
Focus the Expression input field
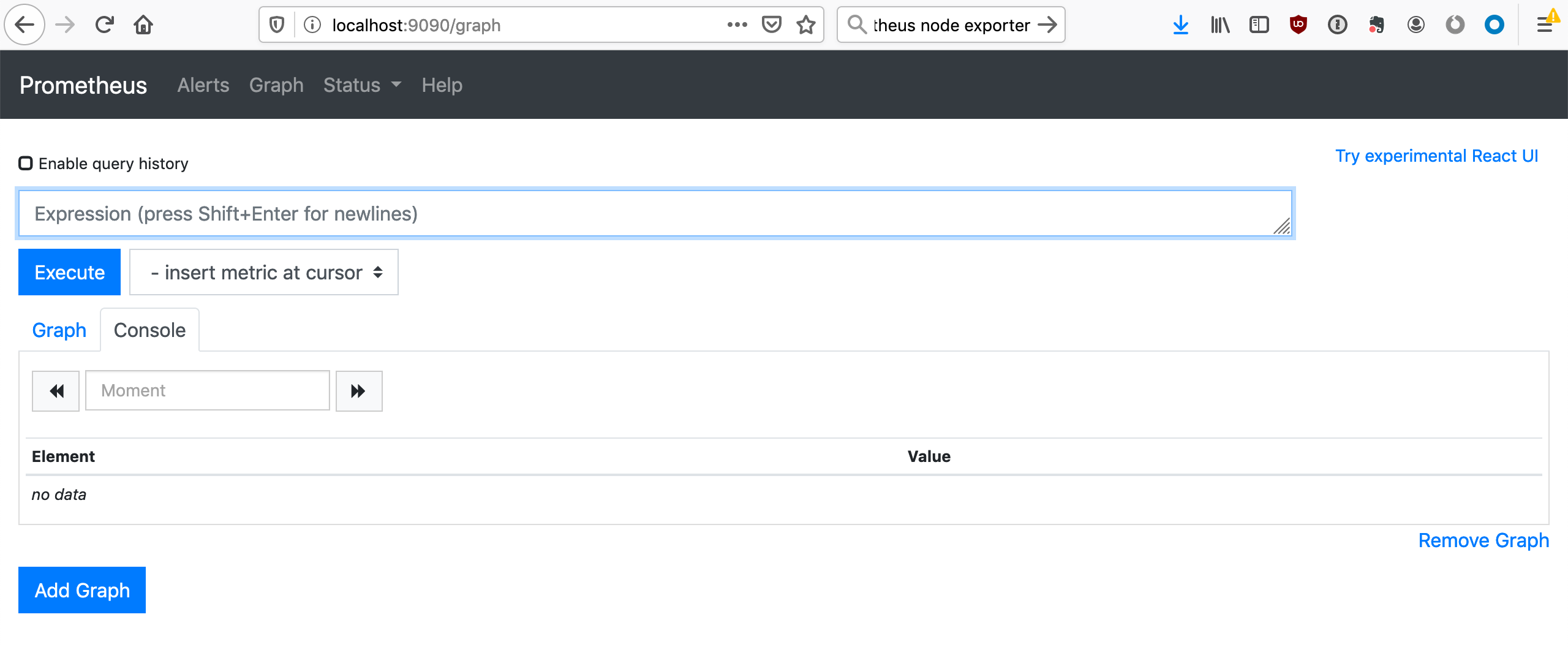pyautogui.click(x=655, y=213)
